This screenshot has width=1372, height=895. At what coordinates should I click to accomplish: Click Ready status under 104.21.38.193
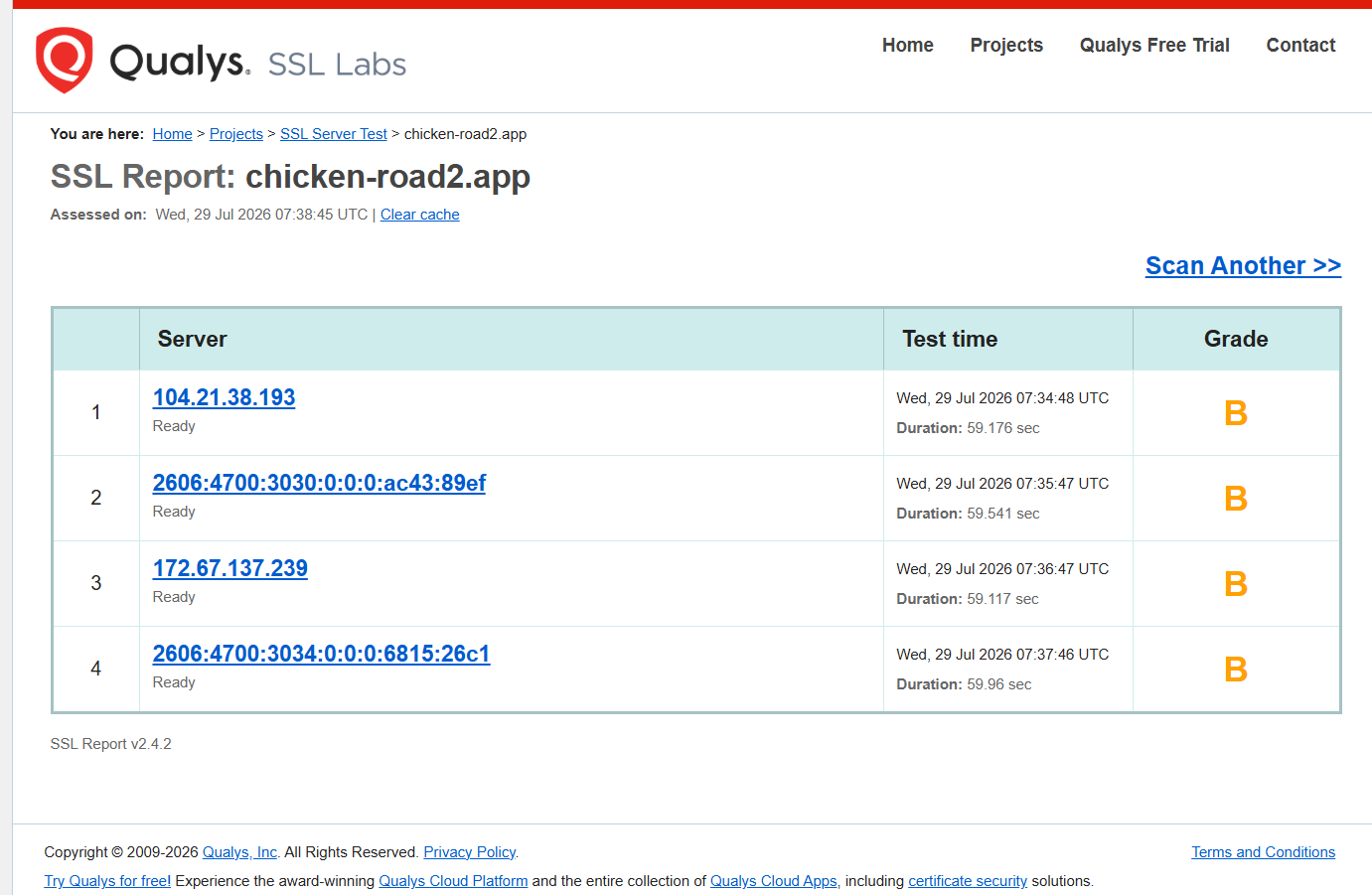point(174,426)
